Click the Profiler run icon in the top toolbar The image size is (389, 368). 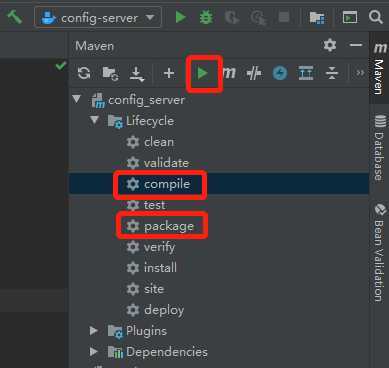pyautogui.click(x=258, y=17)
